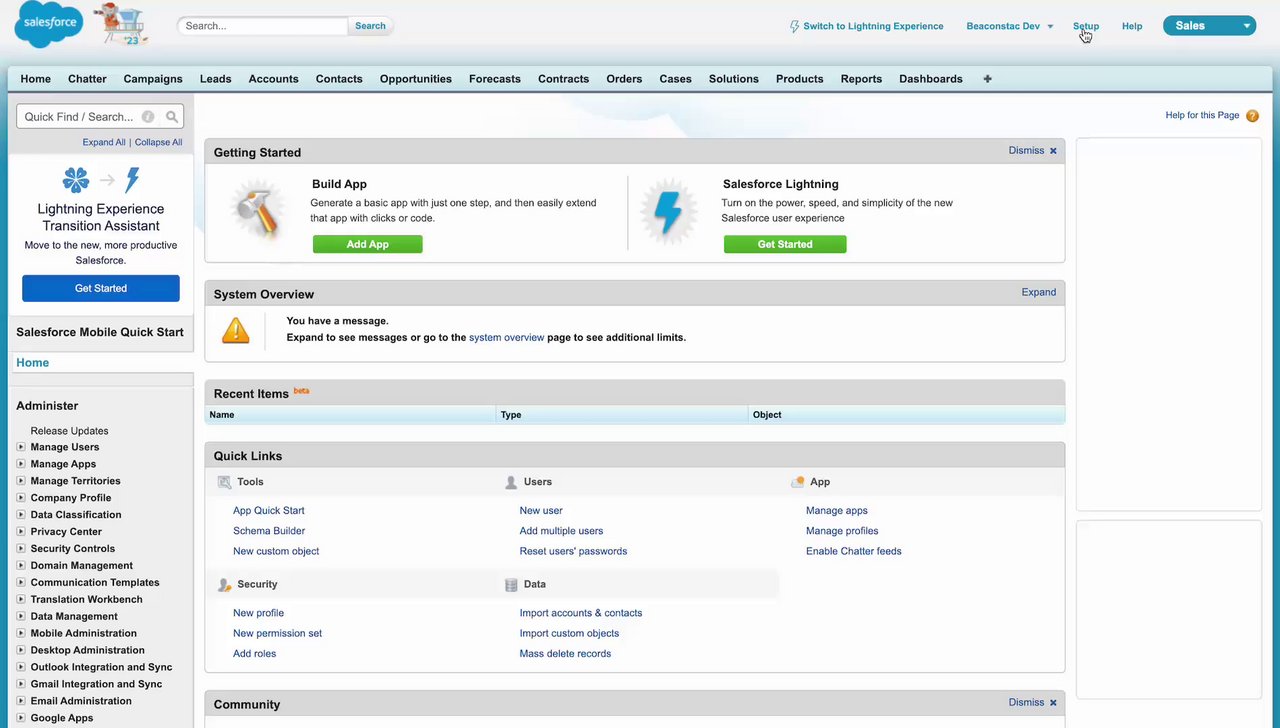
Task: Switch to the Dashboards tab
Action: pyautogui.click(x=931, y=79)
